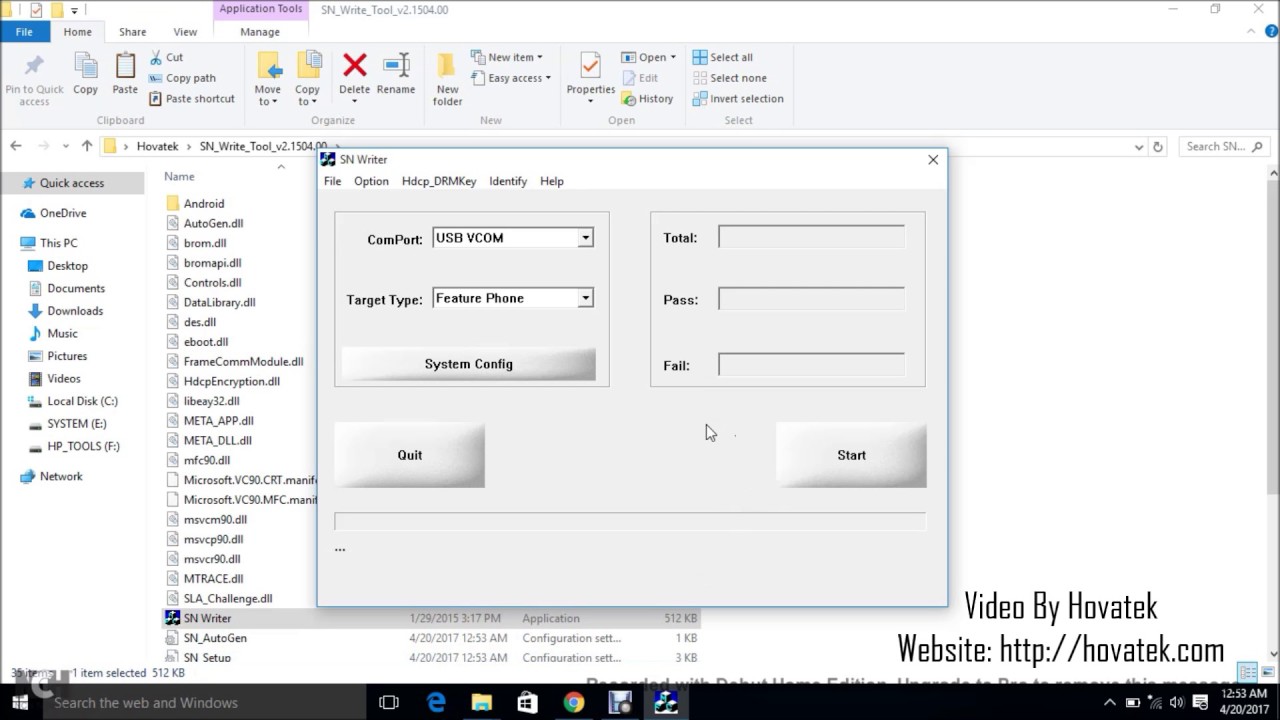The width and height of the screenshot is (1280, 720).
Task: Open Windows Store taskbar icon
Action: 527,702
